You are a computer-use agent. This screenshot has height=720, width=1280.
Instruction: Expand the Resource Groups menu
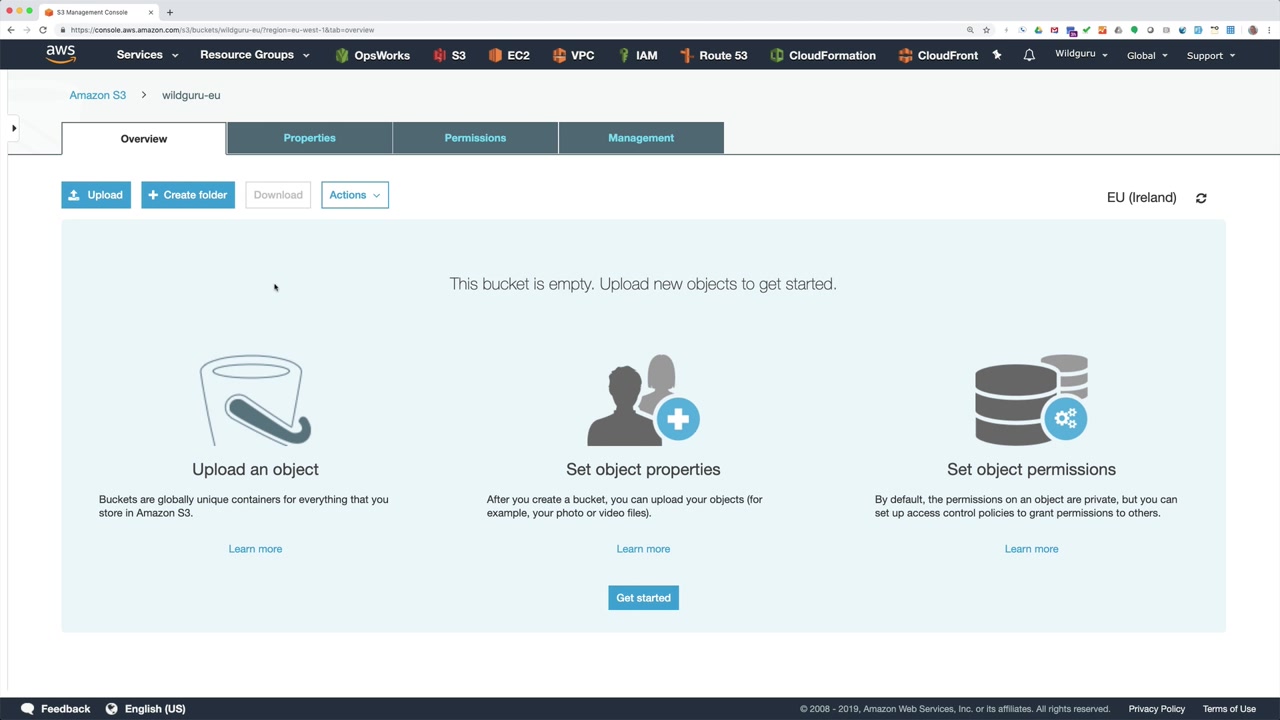tap(255, 55)
